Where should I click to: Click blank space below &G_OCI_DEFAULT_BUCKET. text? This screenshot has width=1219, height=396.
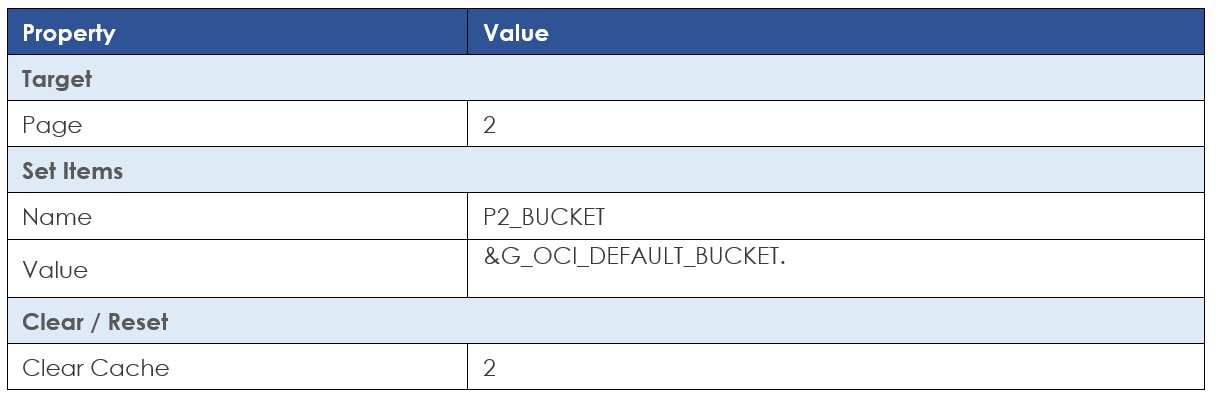tap(835, 282)
